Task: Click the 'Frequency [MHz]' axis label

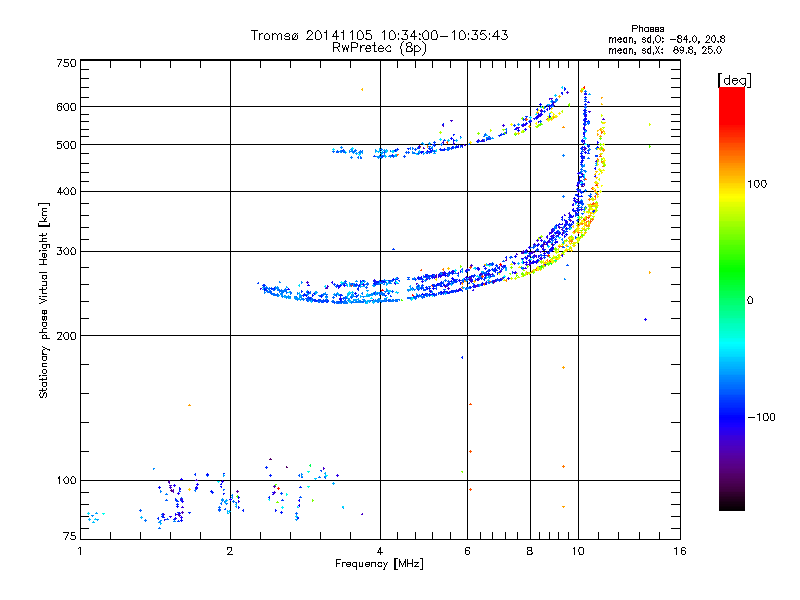Action: [379, 564]
